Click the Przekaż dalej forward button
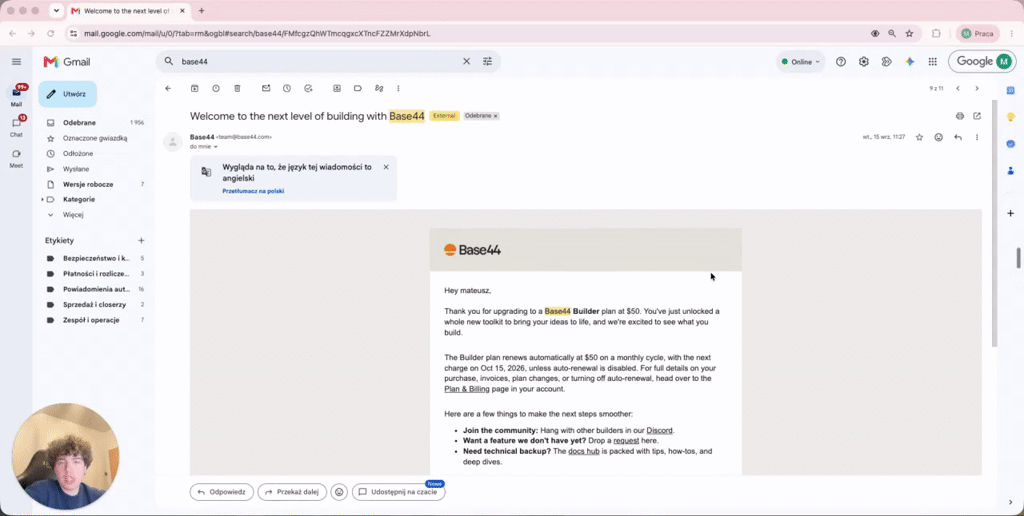The width and height of the screenshot is (1024, 516). coord(292,492)
